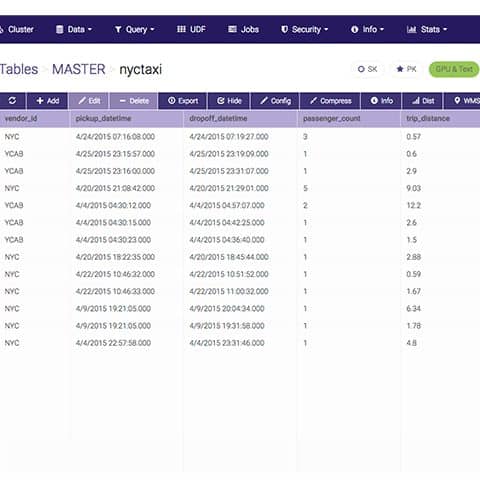Click the Config table button

(x=275, y=101)
